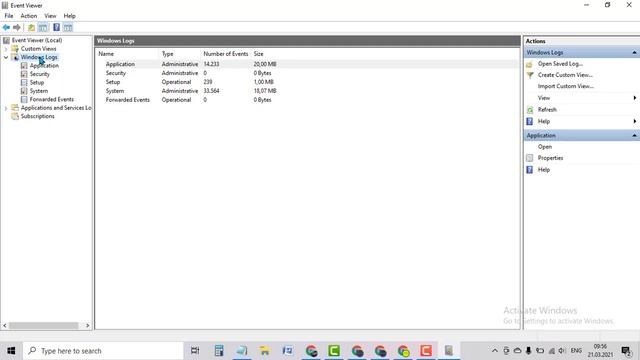Collapse Windows Logs actions section
Screen dimensions: 640x360
pyautogui.click(x=634, y=53)
